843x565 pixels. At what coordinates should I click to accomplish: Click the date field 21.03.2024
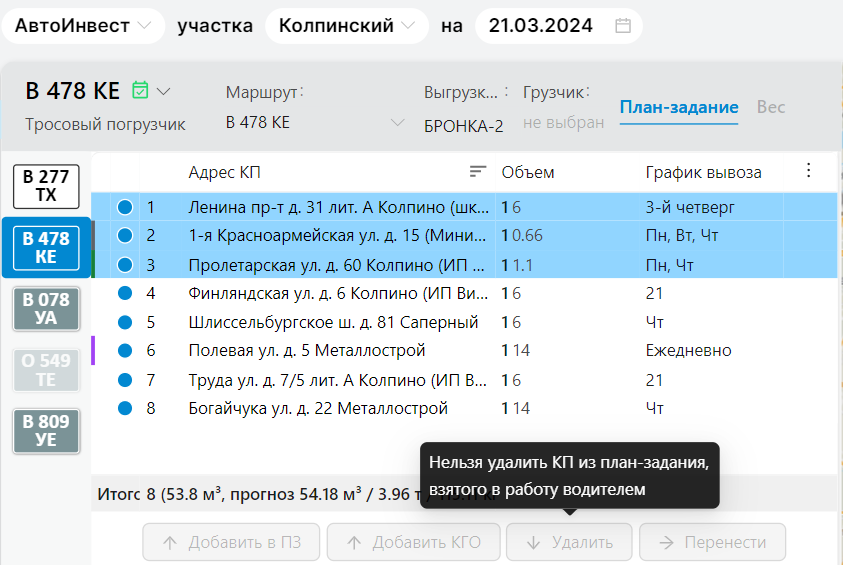[x=548, y=26]
